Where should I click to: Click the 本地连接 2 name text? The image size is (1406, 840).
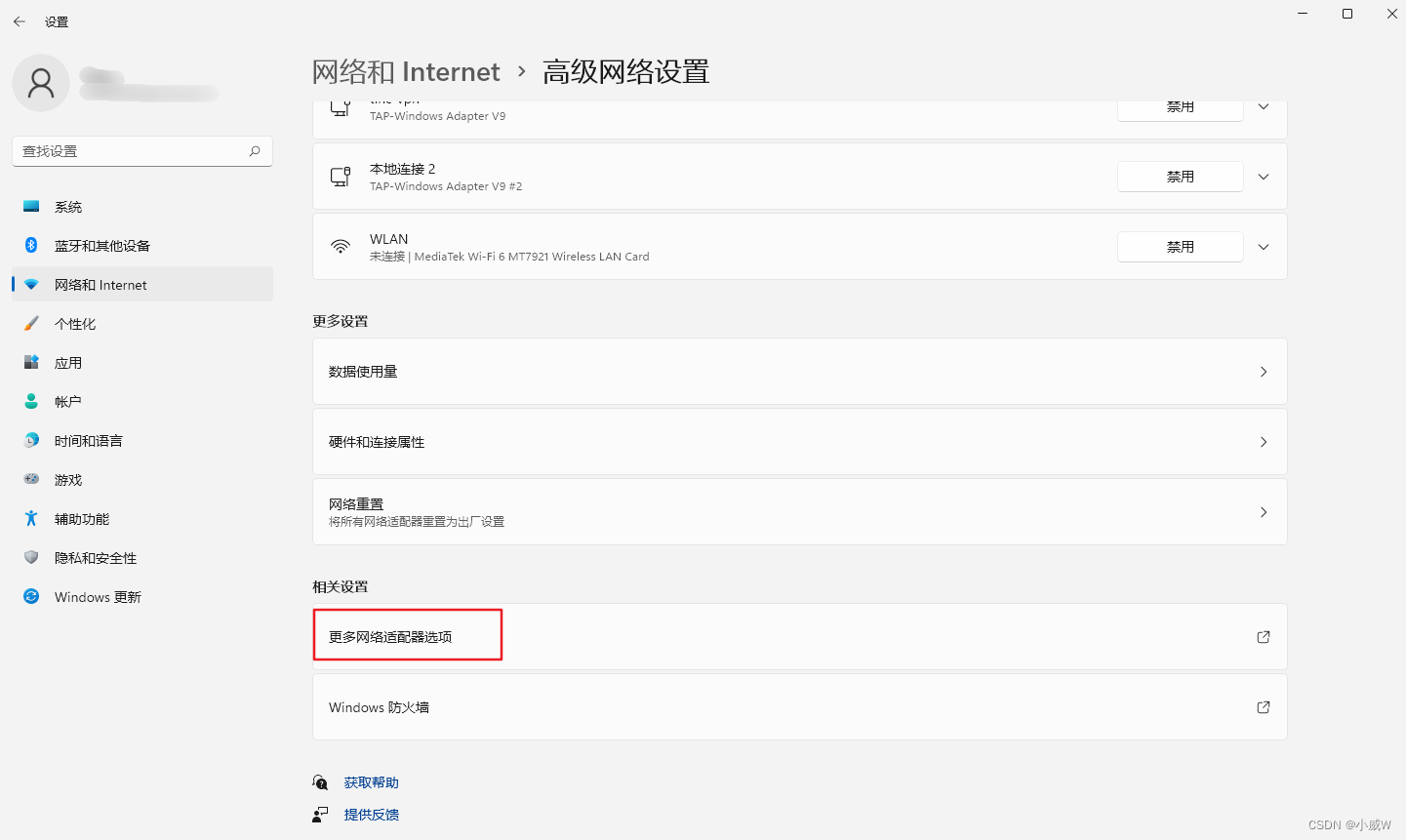[403, 169]
